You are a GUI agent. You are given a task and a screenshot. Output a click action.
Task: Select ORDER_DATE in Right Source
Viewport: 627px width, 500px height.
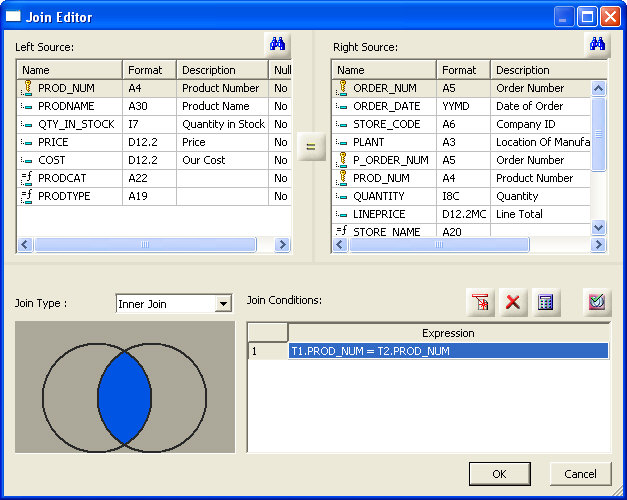[x=387, y=106]
